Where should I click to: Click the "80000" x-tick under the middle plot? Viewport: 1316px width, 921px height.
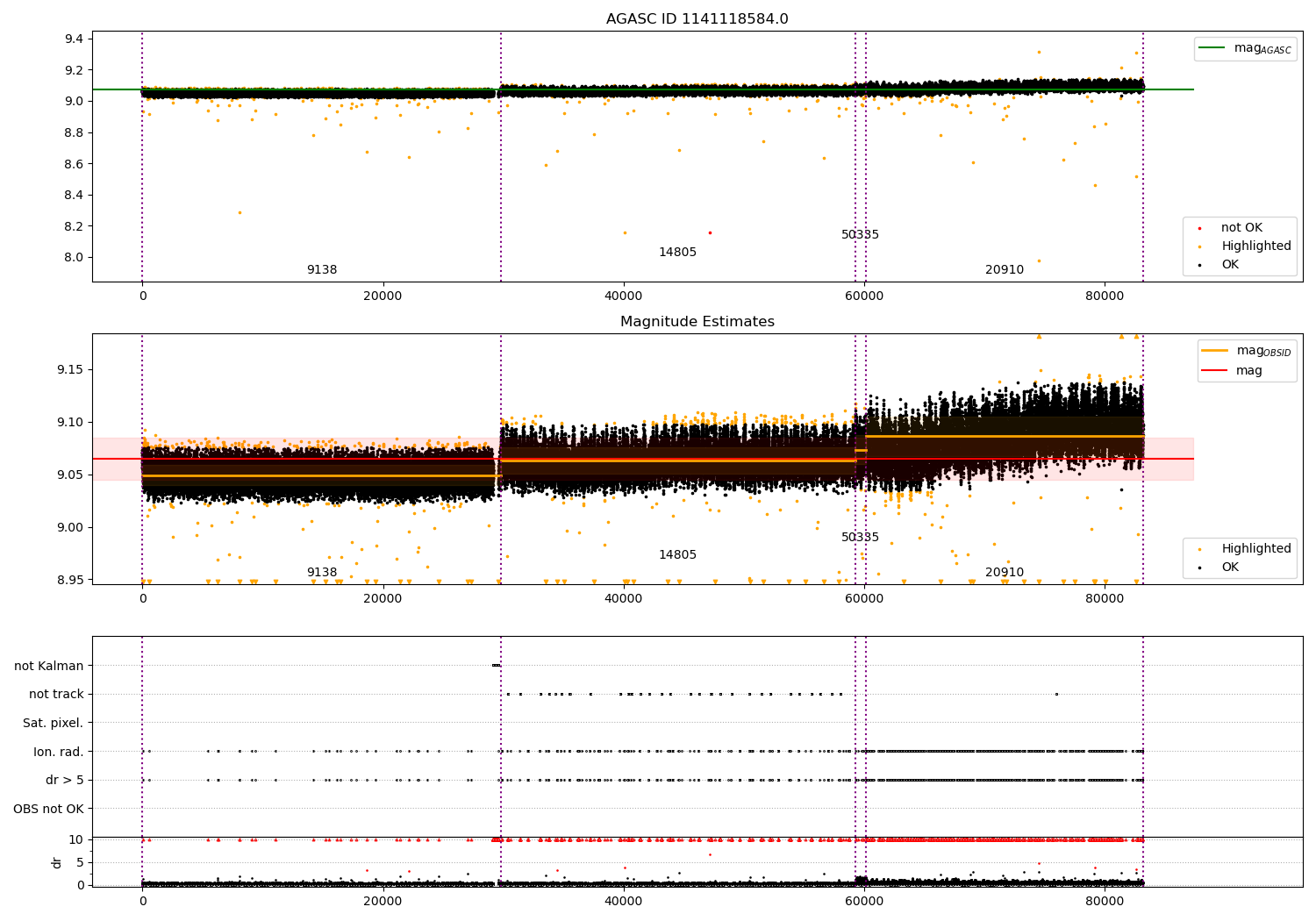pyautogui.click(x=1105, y=599)
